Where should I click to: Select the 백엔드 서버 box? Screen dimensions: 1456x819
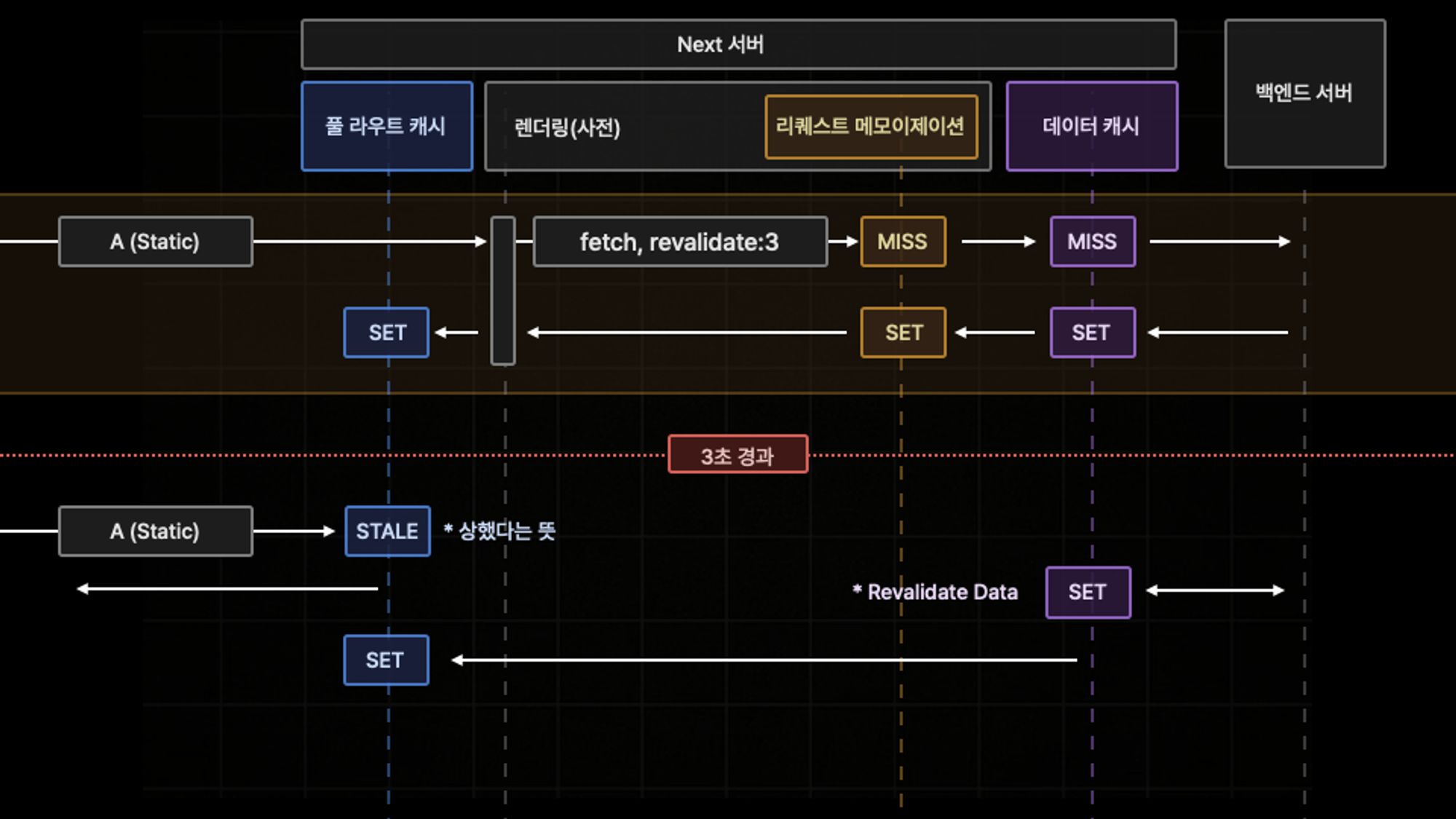point(1305,94)
